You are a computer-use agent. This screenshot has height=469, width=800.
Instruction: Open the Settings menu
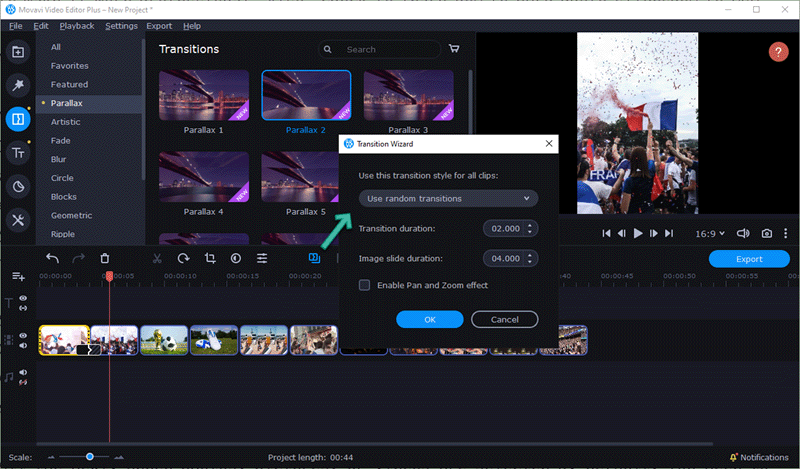pos(121,26)
